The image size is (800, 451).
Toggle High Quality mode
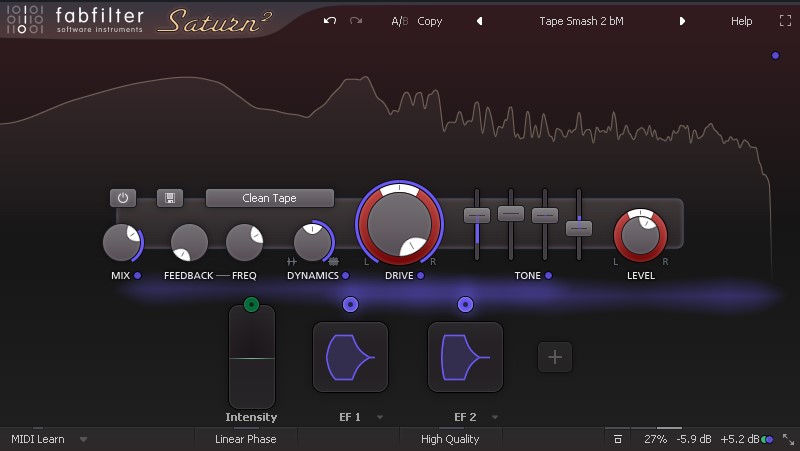pos(449,439)
